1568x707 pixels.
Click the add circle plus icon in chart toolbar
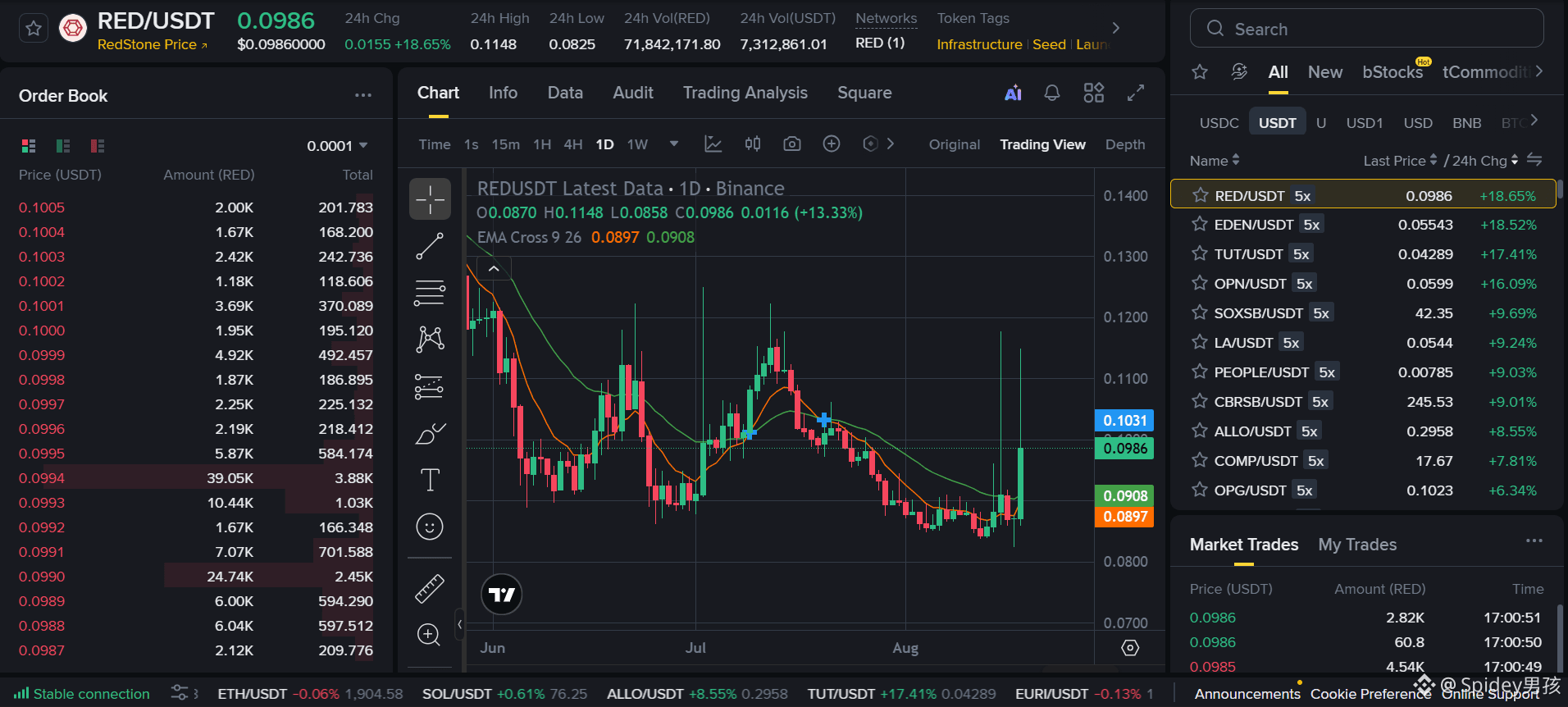[x=832, y=144]
